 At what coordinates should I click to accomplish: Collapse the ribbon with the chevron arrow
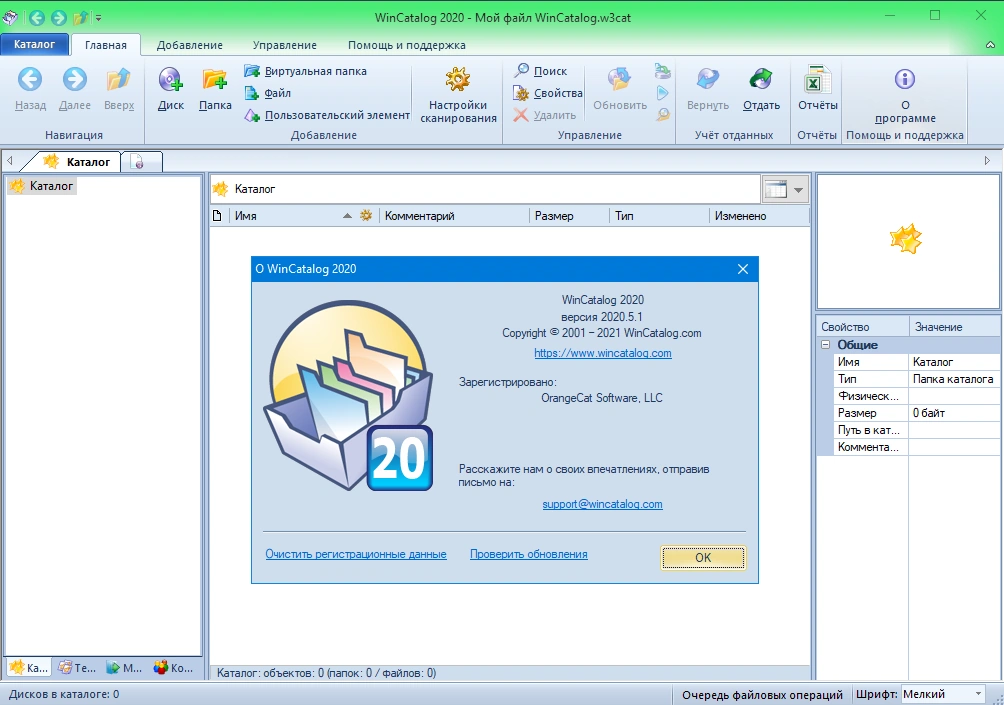click(x=990, y=45)
